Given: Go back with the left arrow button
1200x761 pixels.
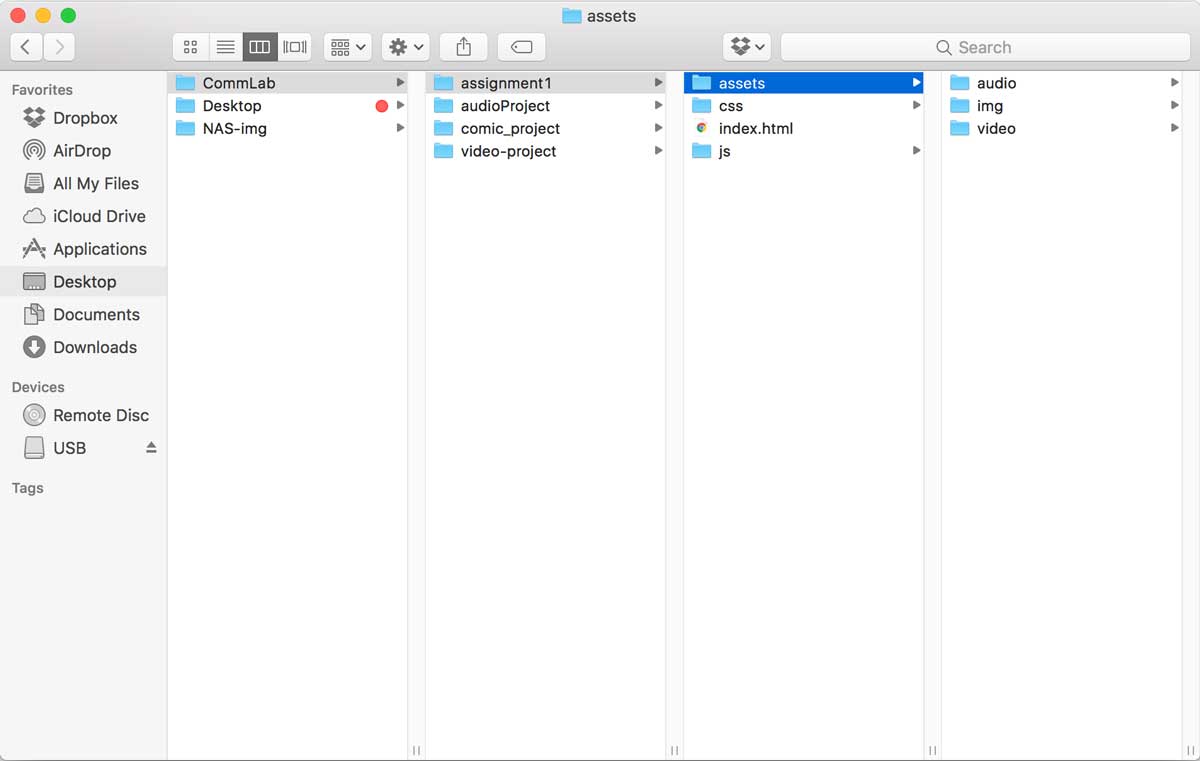Looking at the screenshot, I should coord(26,47).
